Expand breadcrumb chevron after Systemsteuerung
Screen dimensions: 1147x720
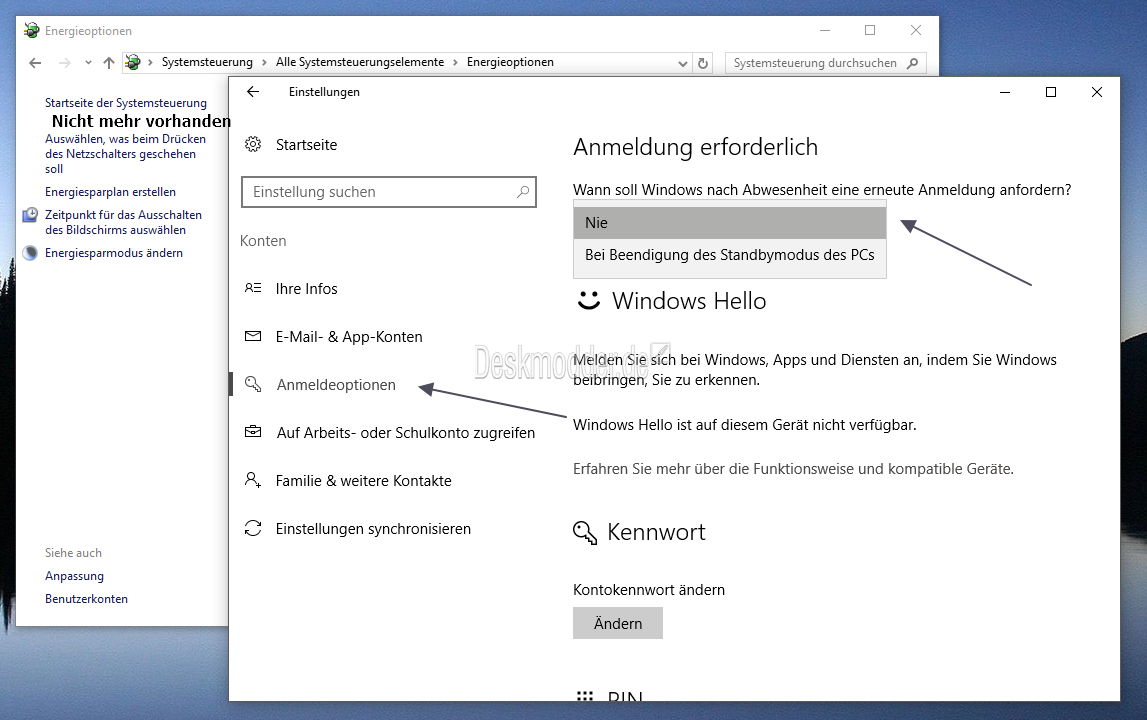click(x=264, y=62)
